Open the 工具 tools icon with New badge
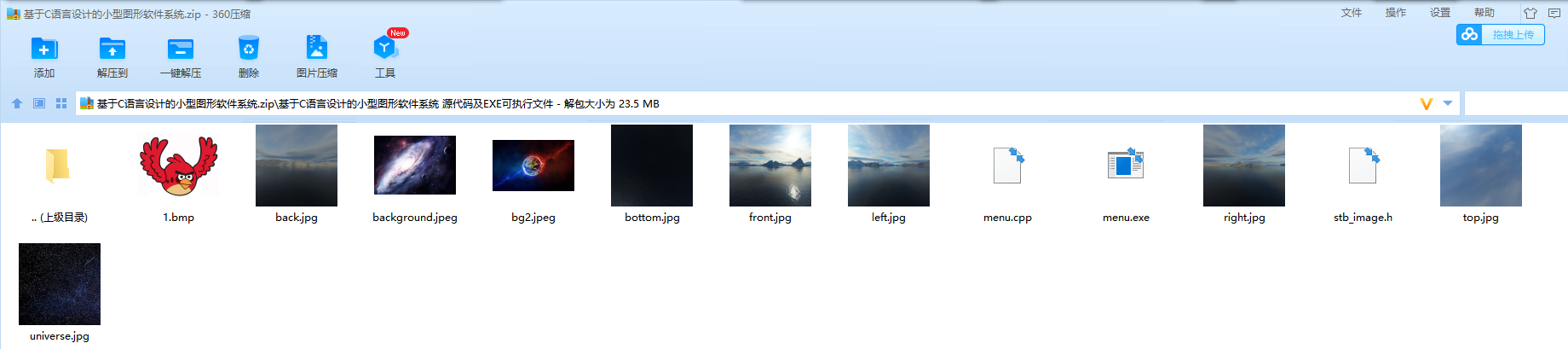Viewport: 1568px width, 349px height. [385, 47]
